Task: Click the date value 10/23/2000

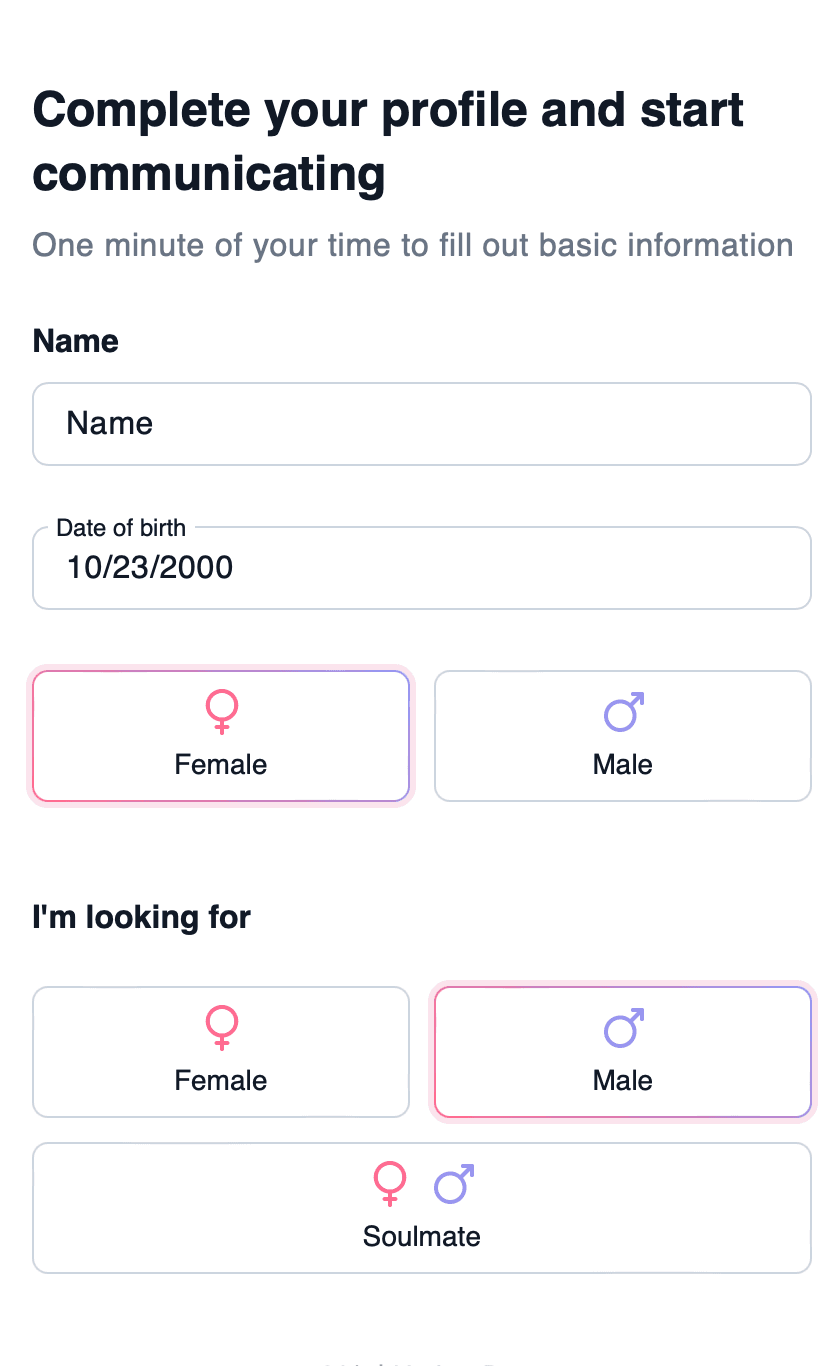Action: coord(148,567)
